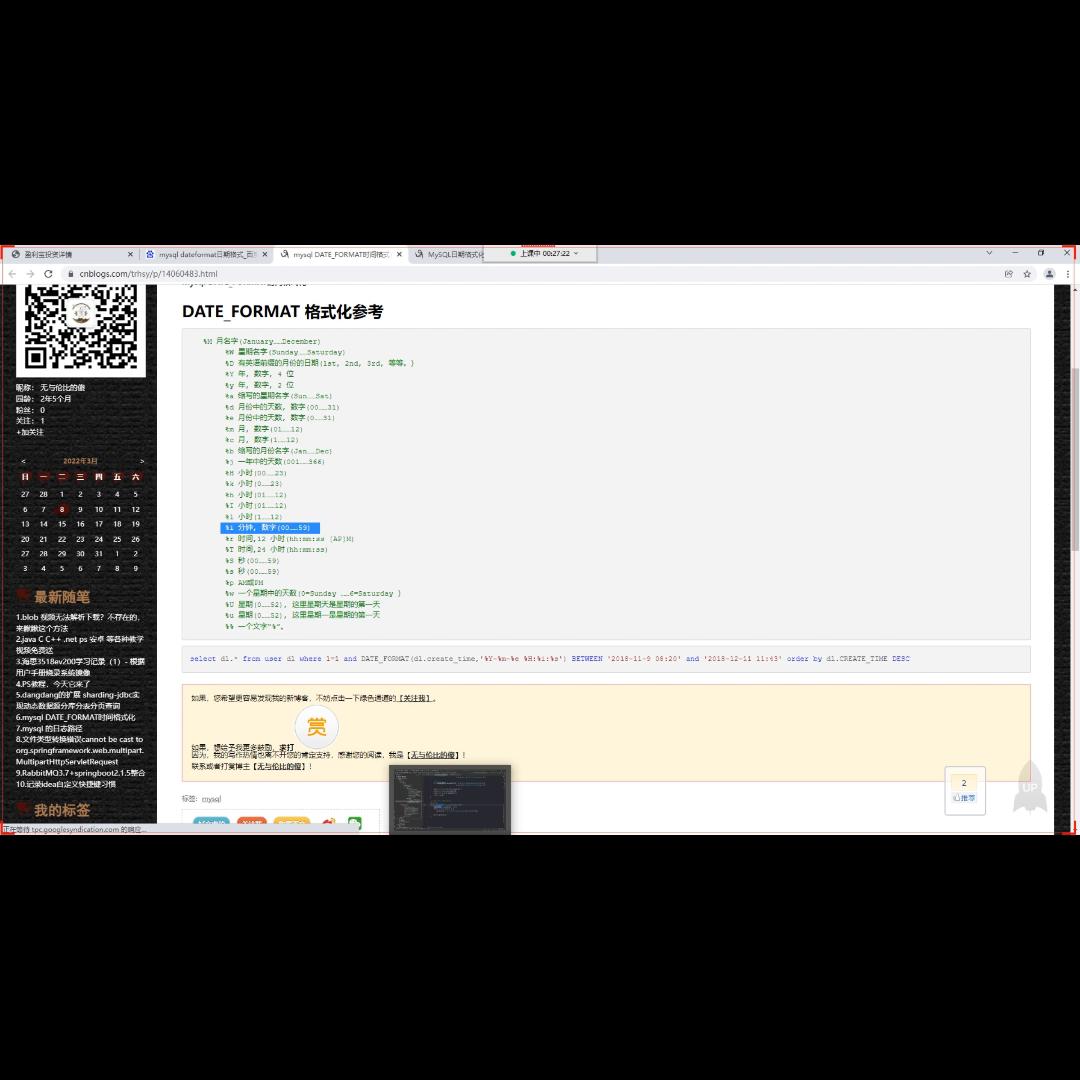Open Chrome's three-dot menu
The image size is (1080, 1080).
pos(1068,273)
